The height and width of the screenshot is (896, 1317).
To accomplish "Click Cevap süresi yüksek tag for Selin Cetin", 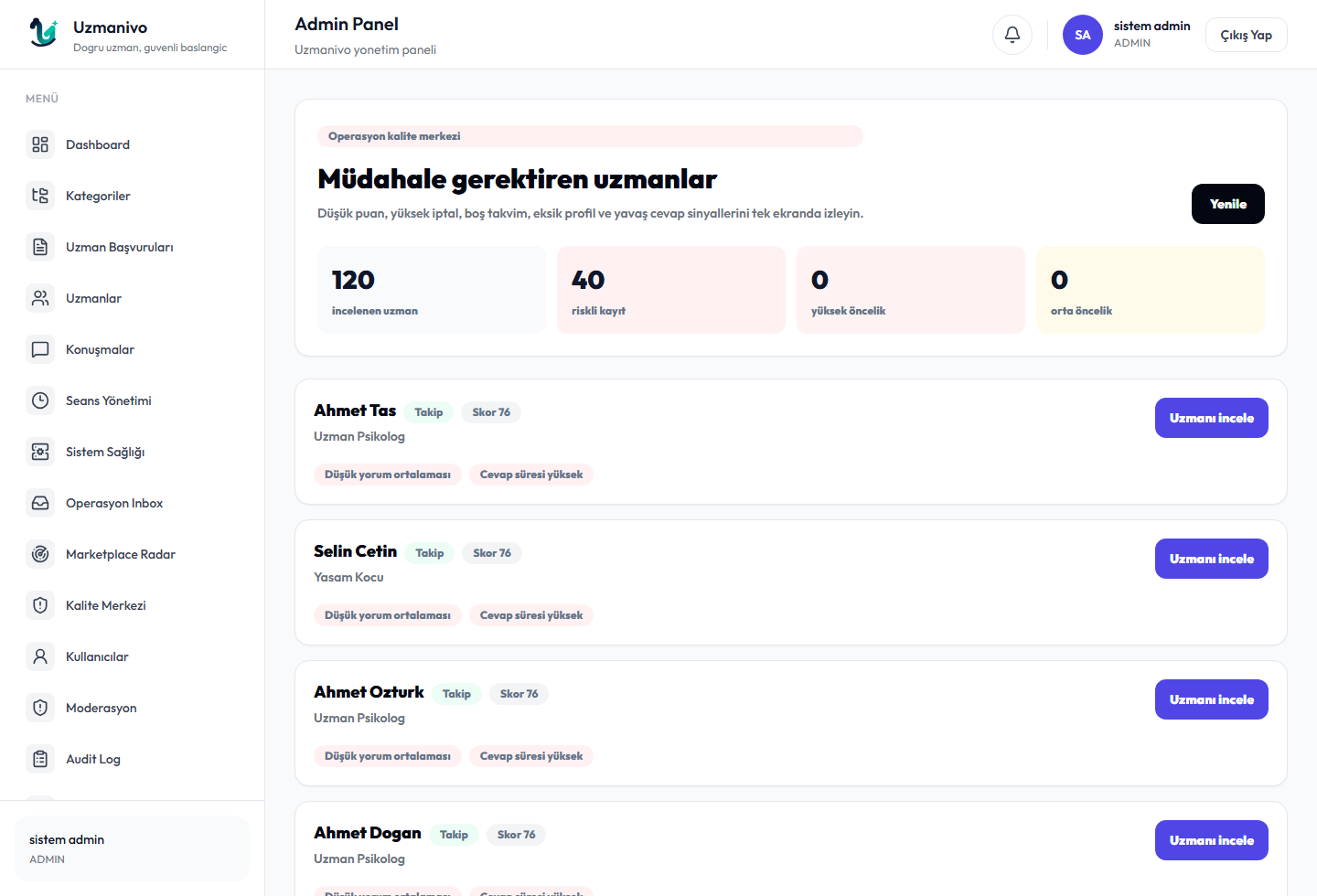I will coord(531,615).
